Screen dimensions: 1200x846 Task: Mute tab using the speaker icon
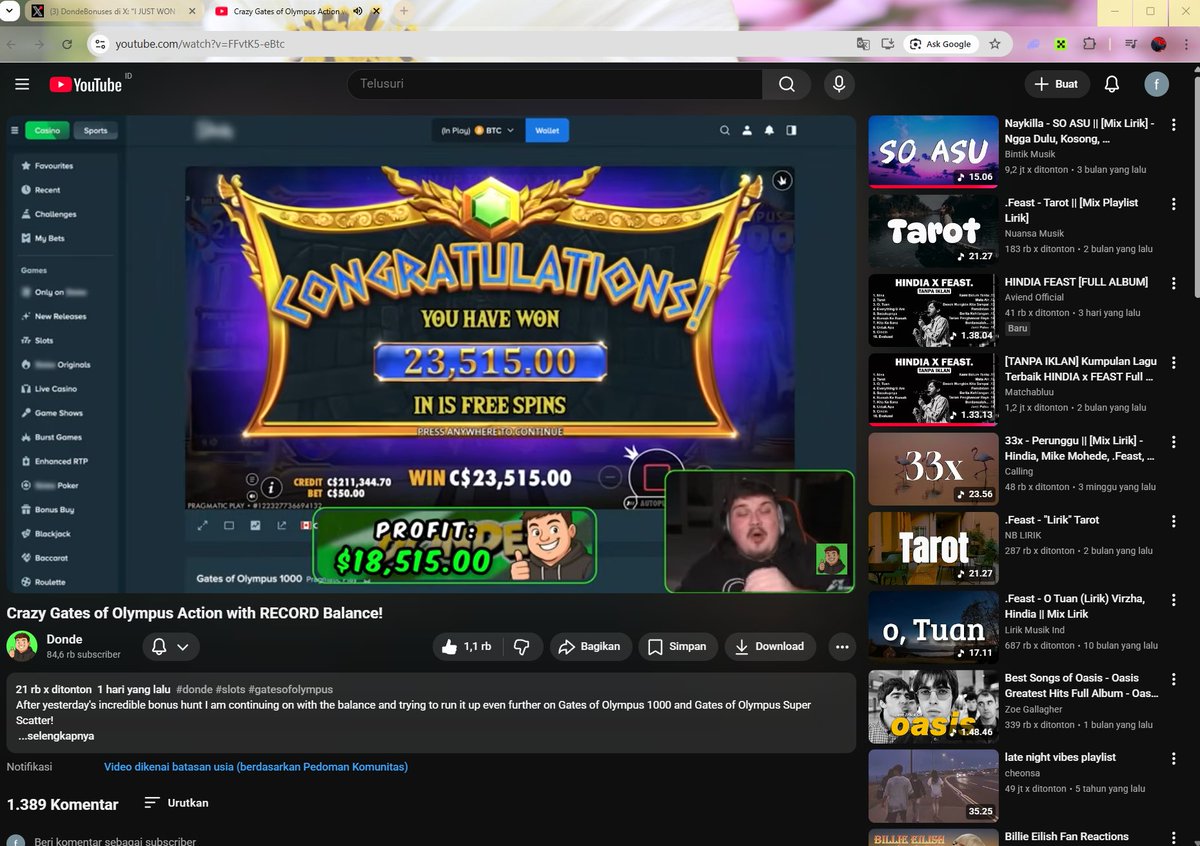pos(357,11)
